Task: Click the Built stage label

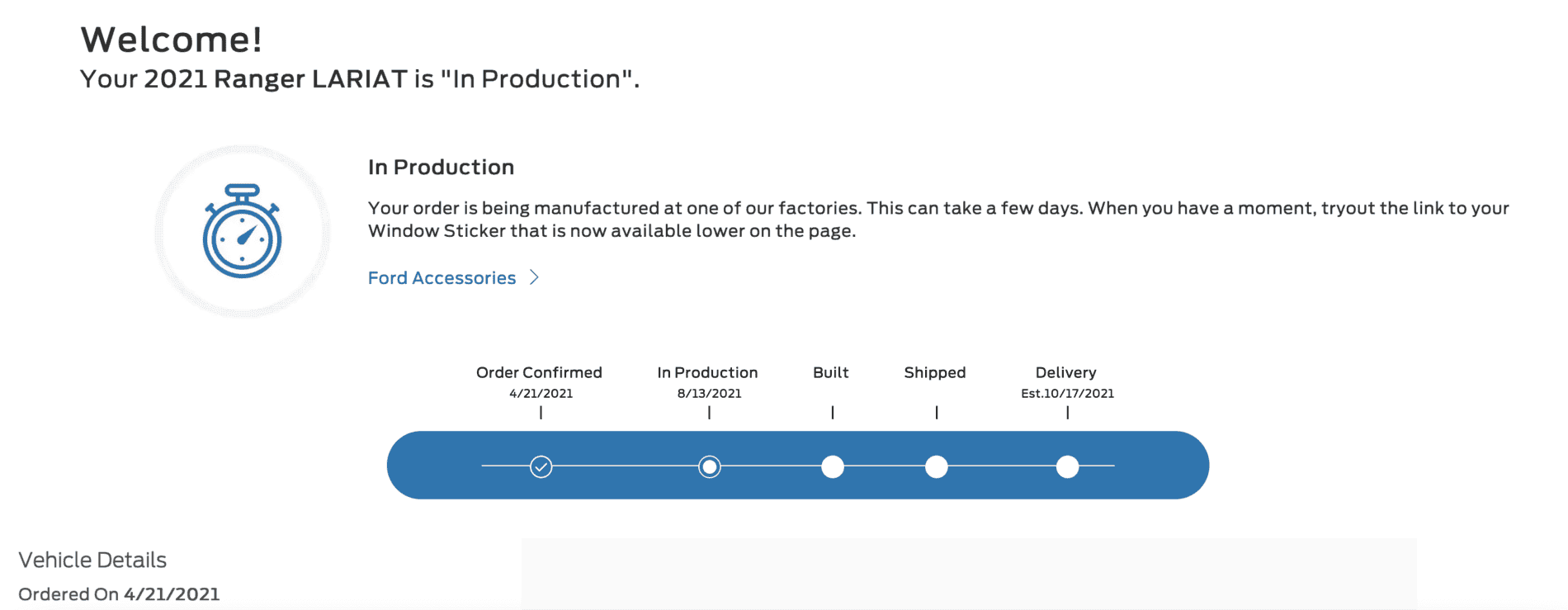Action: coord(831,372)
